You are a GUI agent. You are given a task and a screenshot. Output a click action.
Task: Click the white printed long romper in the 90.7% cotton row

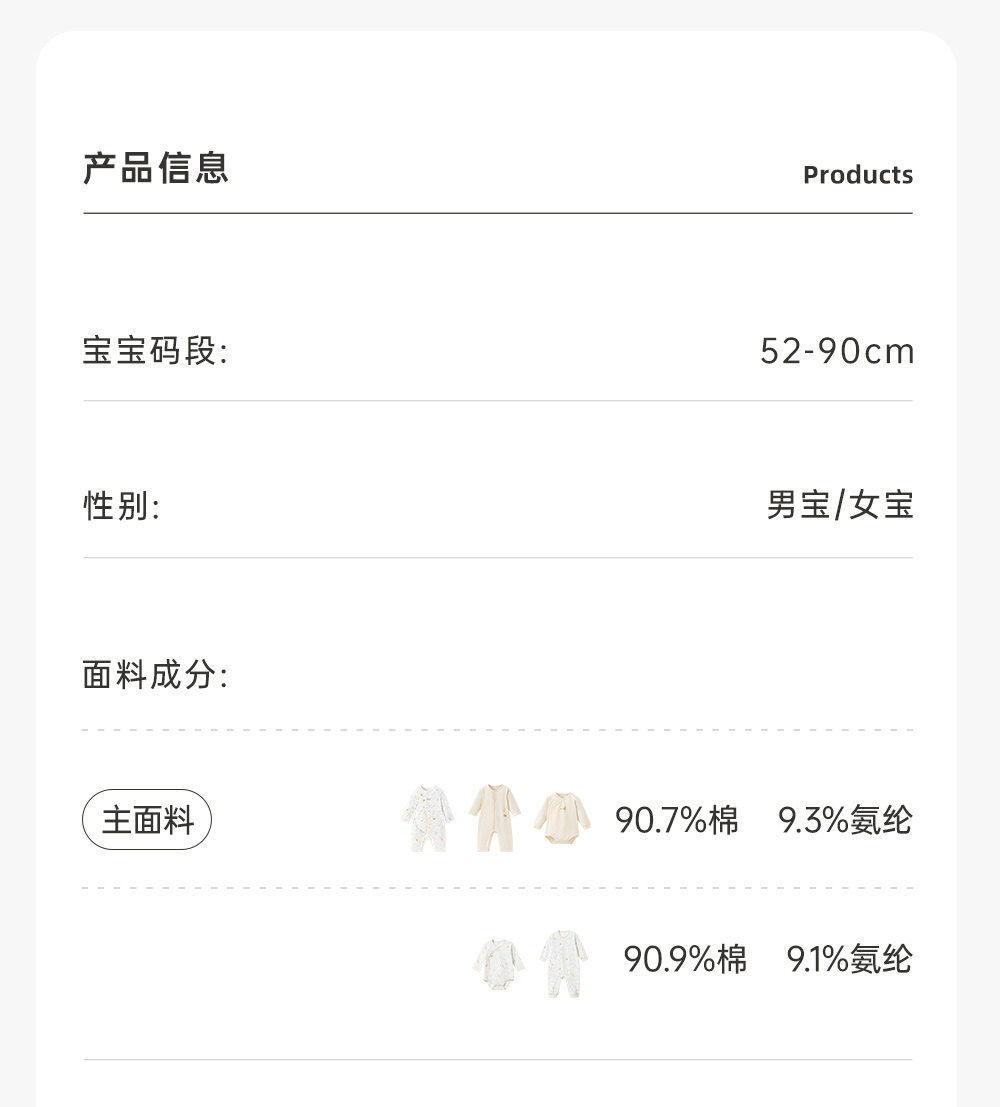(429, 818)
